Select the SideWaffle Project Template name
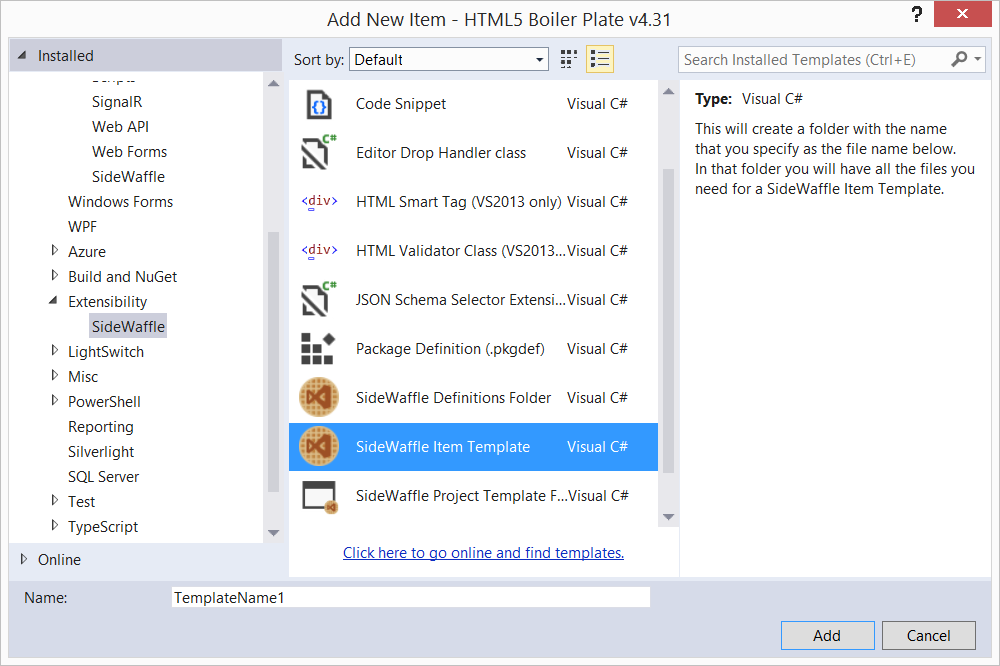This screenshot has height=666, width=1000. coord(461,496)
